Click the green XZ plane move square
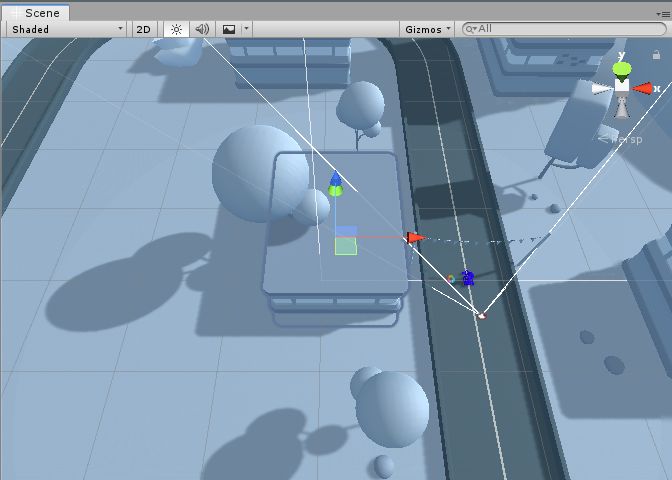 [346, 246]
